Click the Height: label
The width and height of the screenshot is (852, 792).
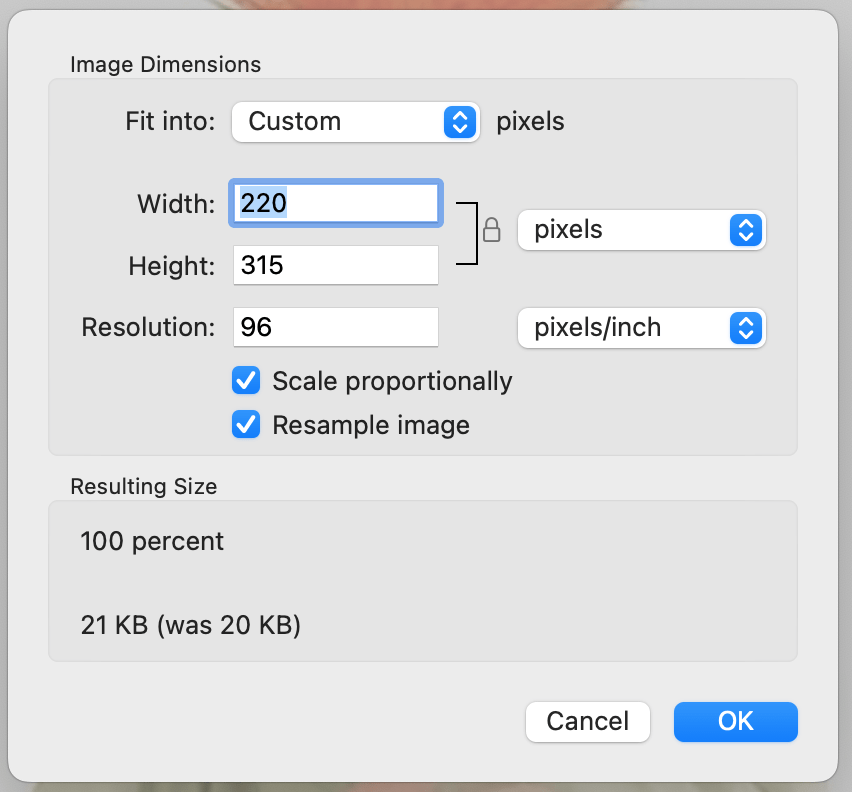[x=171, y=267]
